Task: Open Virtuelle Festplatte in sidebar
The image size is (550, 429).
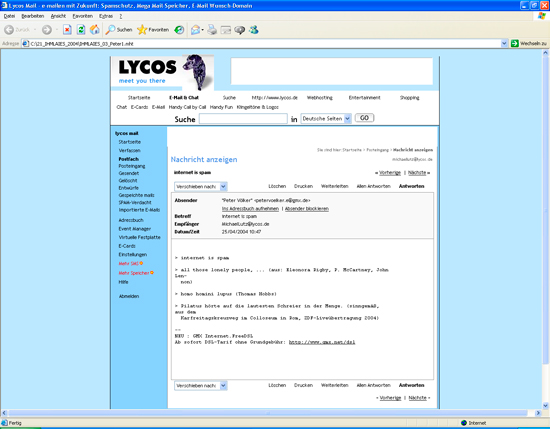Action: tap(140, 237)
